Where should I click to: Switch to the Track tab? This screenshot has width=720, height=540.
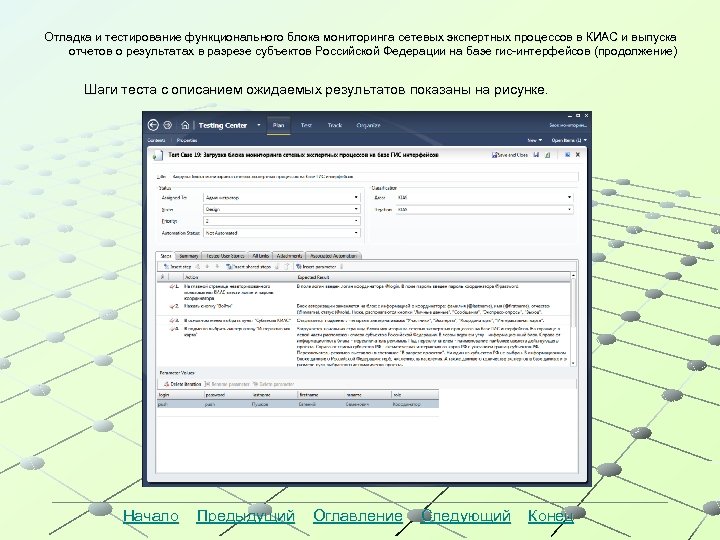pyautogui.click(x=335, y=125)
